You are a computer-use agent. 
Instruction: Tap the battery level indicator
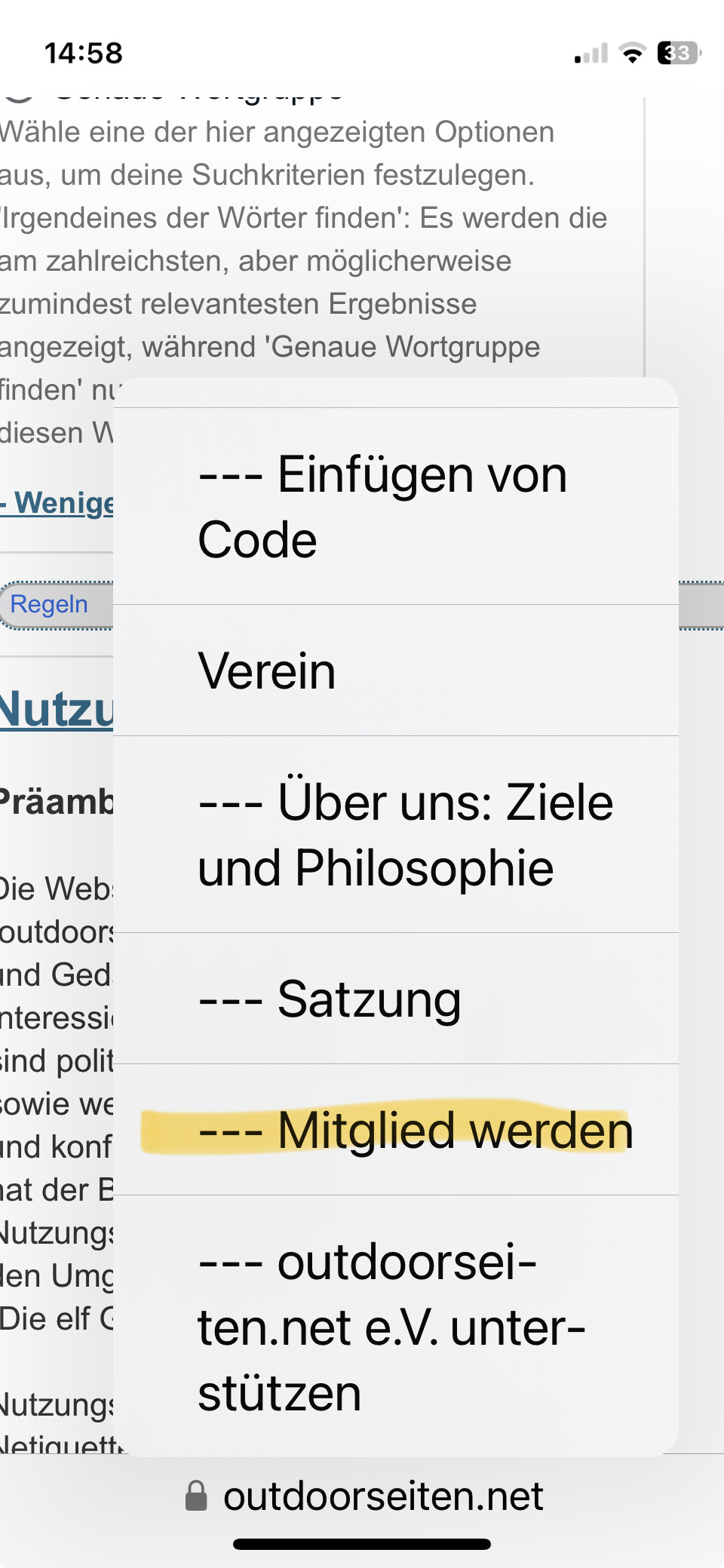pos(679,53)
